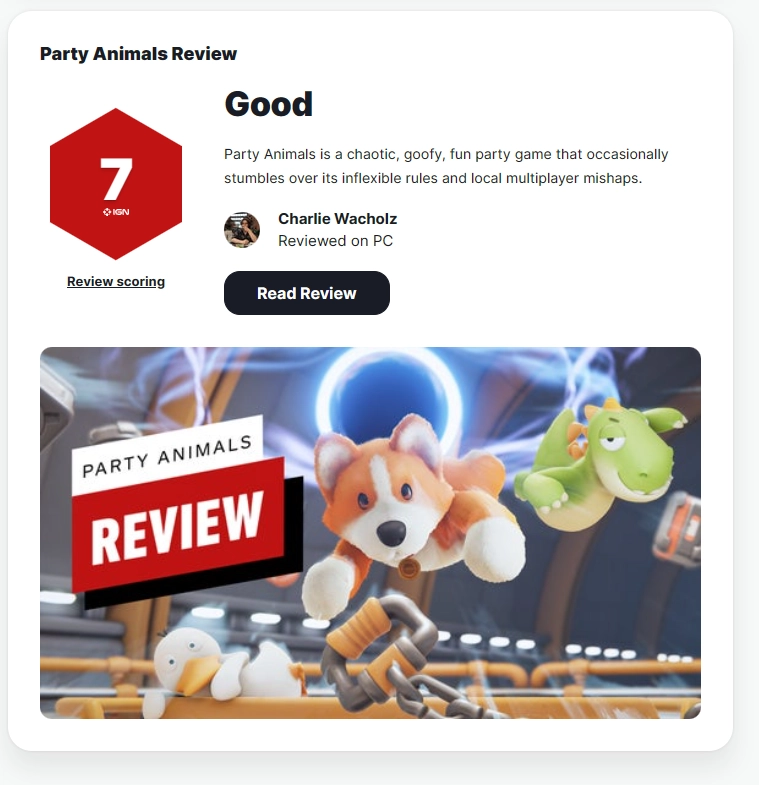Viewport: 759px width, 785px height.
Task: Click the review summary paragraph
Action: tap(446, 166)
